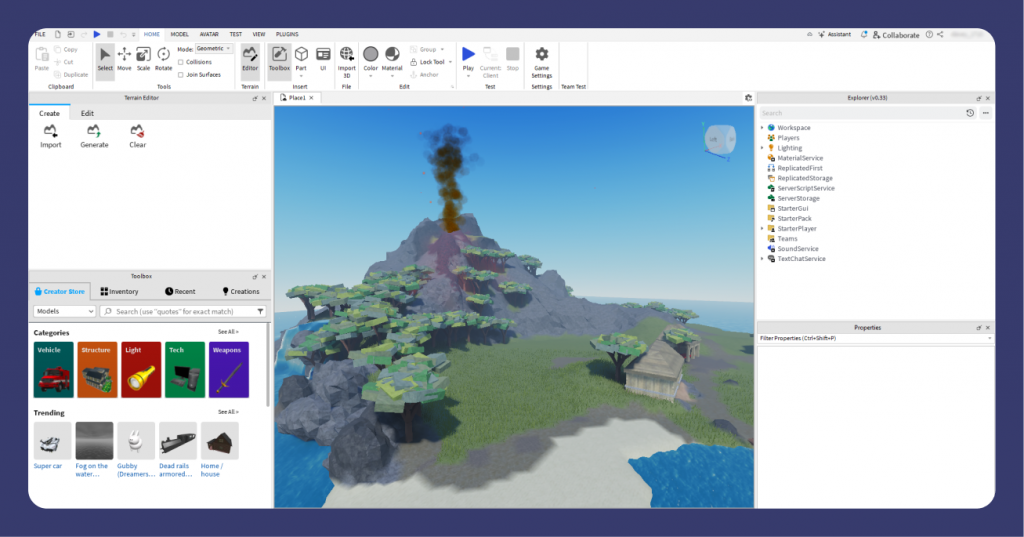Open the Mode Geometric dropdown
The height and width of the screenshot is (537, 1024).
click(x=214, y=48)
